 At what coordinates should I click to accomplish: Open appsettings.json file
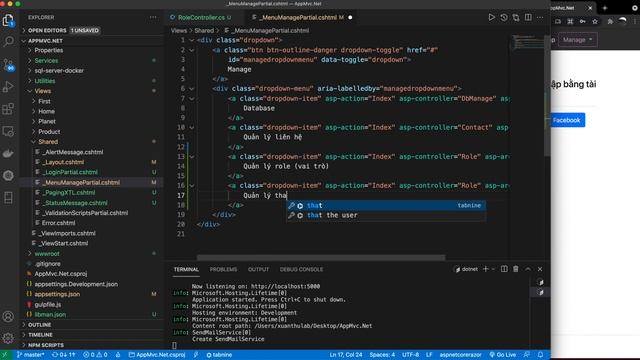[57, 294]
